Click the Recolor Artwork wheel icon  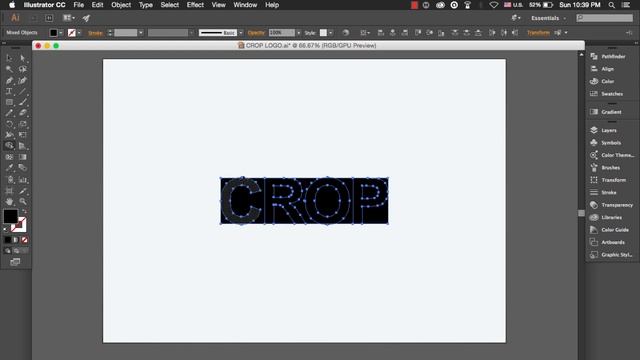pyautogui.click(x=346, y=33)
